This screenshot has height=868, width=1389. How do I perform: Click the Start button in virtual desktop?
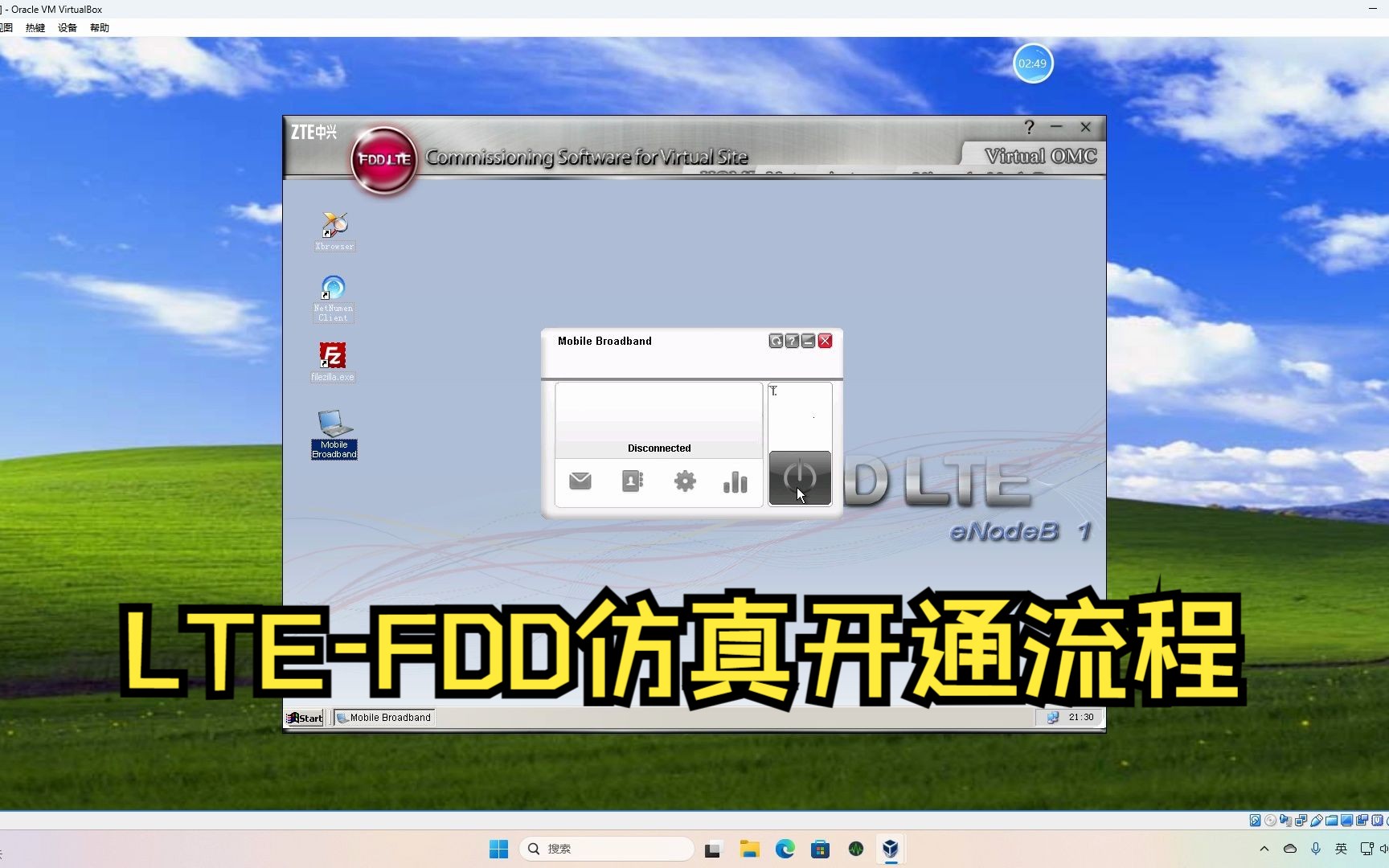tap(305, 718)
